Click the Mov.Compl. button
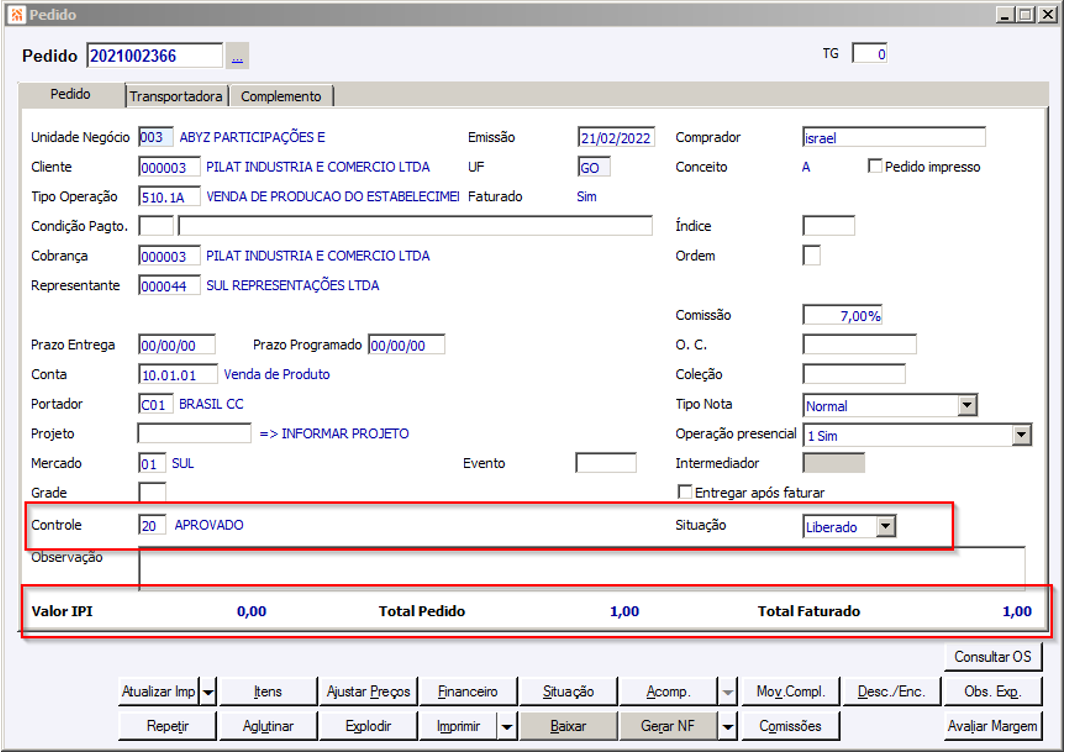This screenshot has width=1065, height=753. 791,692
